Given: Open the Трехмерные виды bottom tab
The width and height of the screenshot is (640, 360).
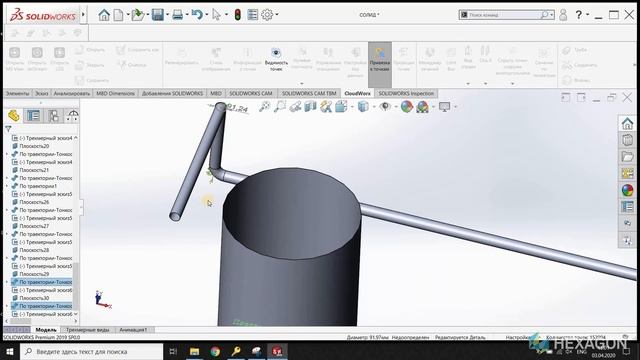Looking at the screenshot, I should (x=88, y=330).
